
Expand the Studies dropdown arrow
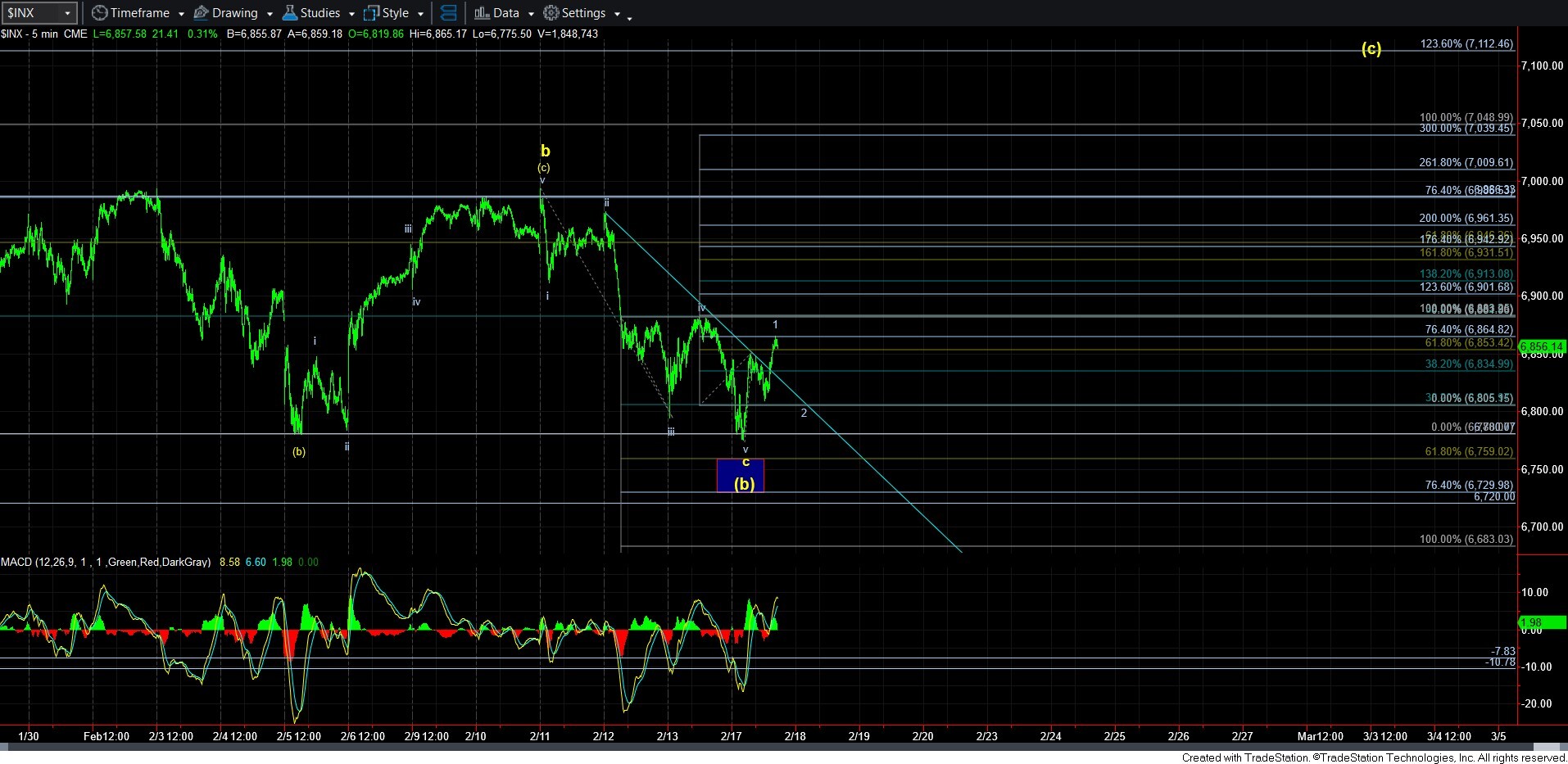pos(351,14)
